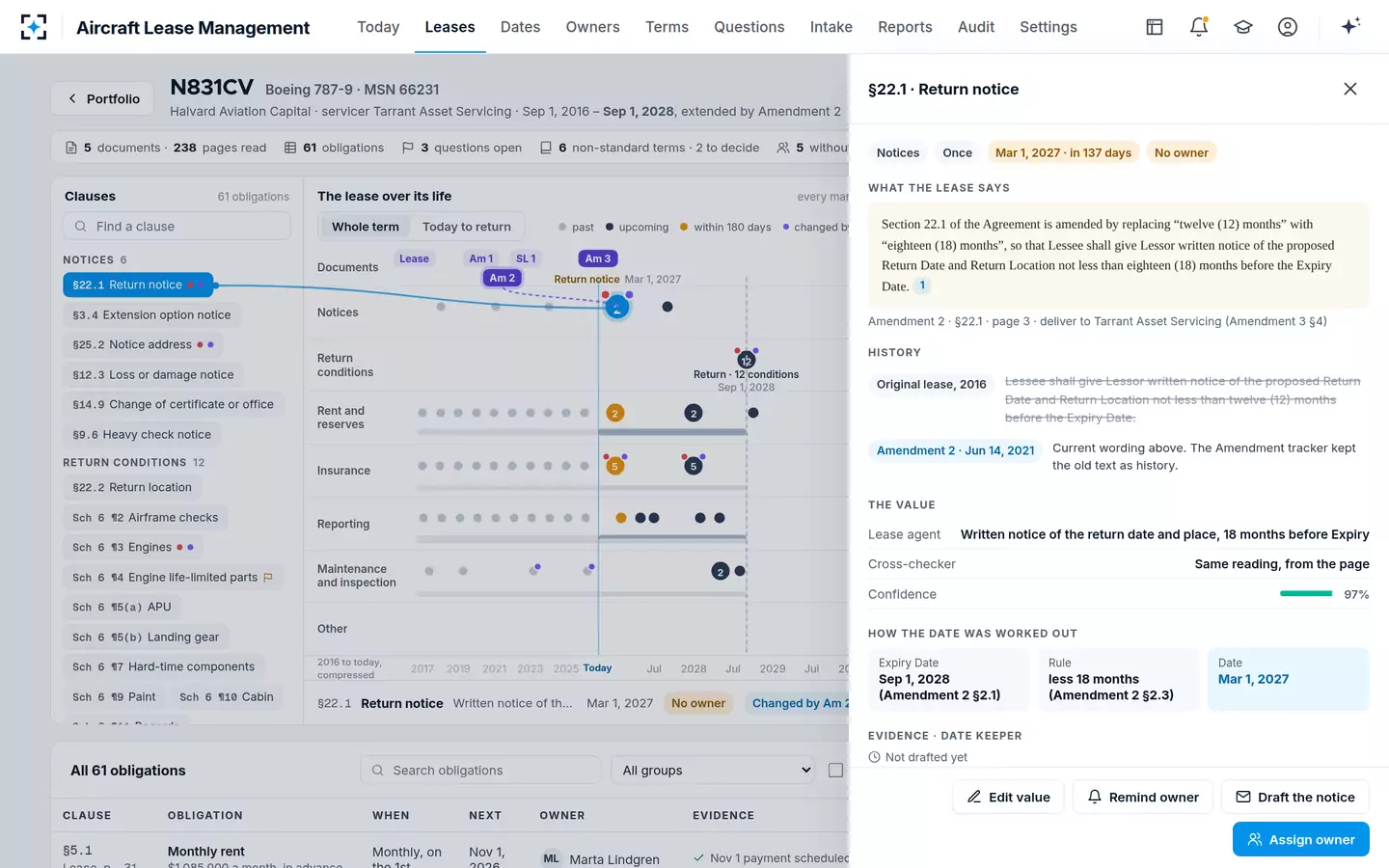Click the magnifier icon in Search obligations
Viewport: 1389px width, 868px height.
(378, 771)
